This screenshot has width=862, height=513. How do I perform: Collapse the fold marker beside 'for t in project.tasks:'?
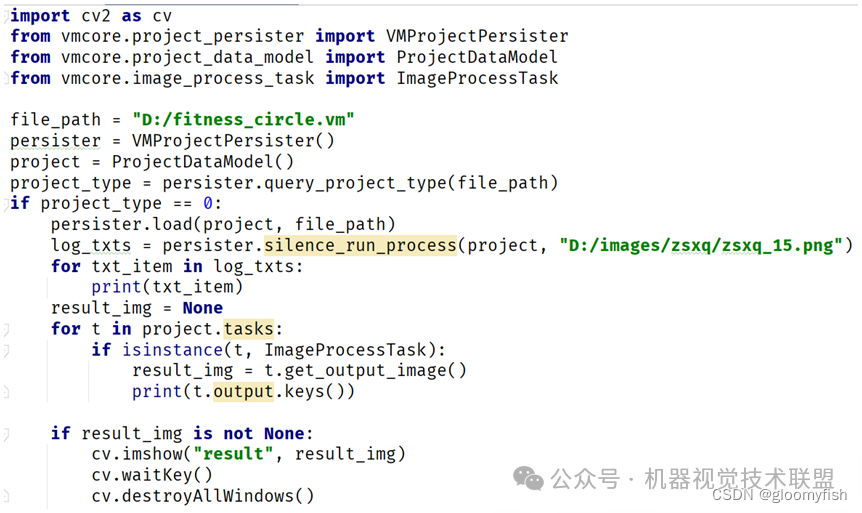[x=5, y=329]
